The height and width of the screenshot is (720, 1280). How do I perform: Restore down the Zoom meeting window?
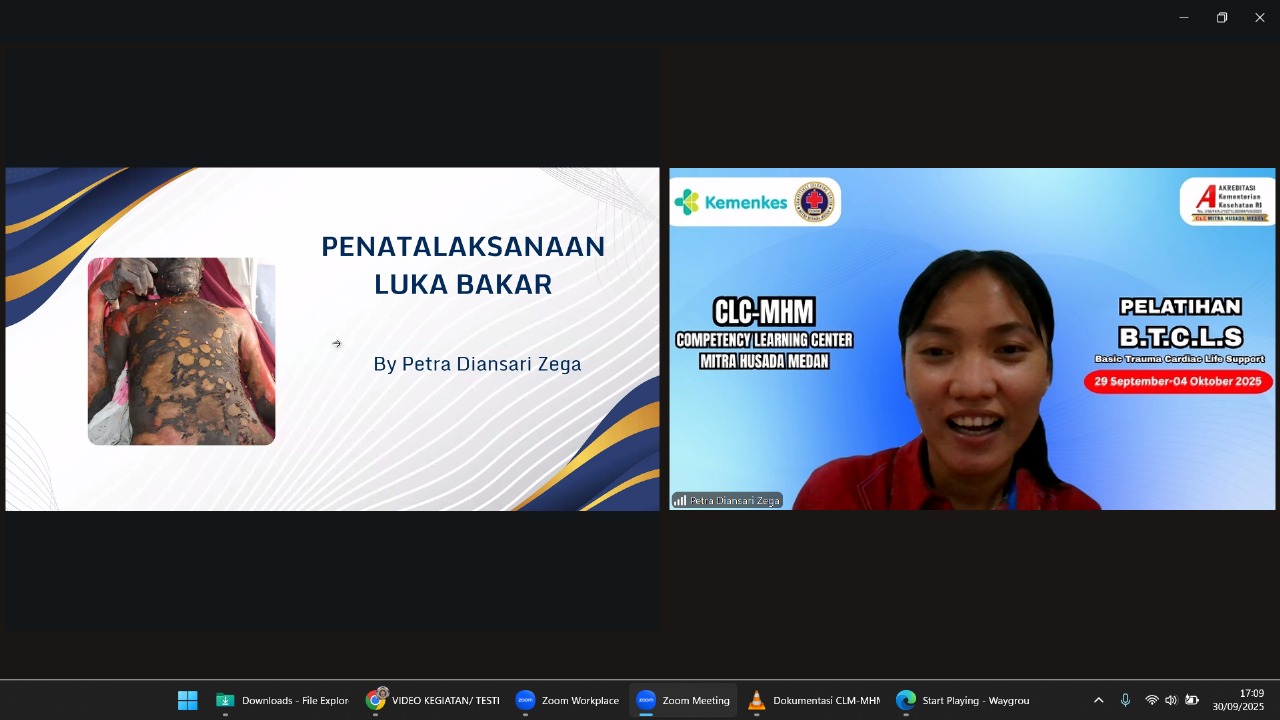1222,17
